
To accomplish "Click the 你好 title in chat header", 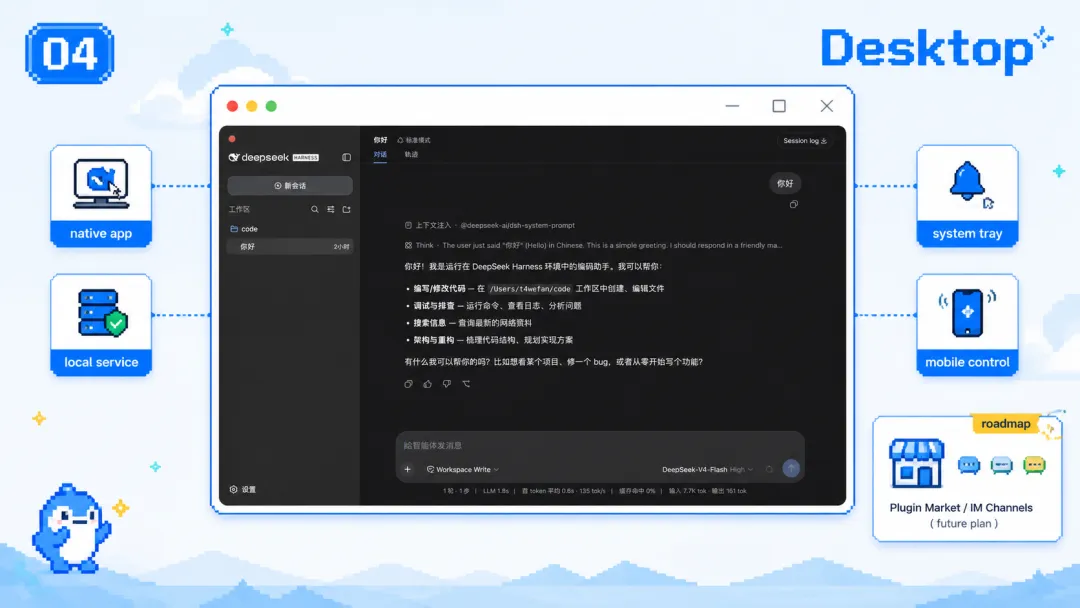I will tap(380, 140).
